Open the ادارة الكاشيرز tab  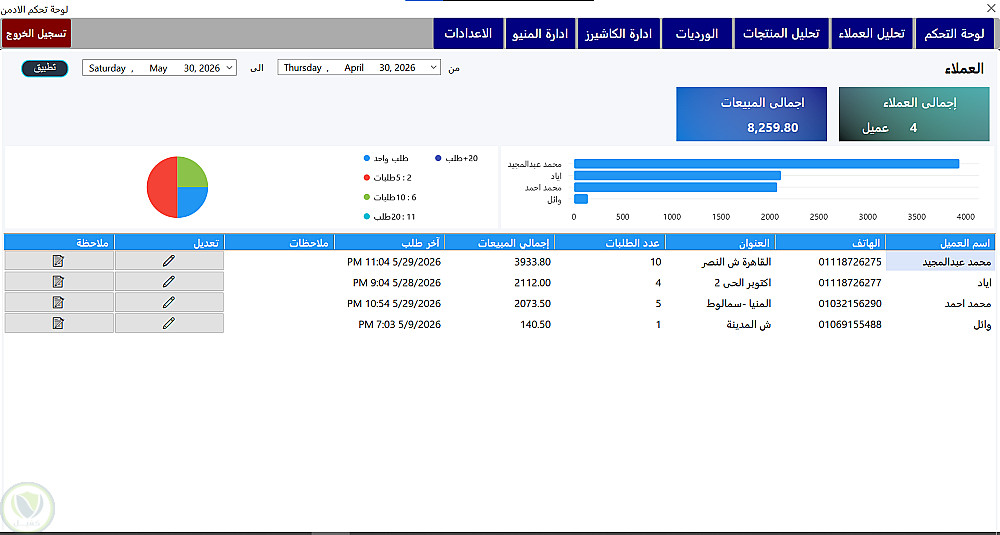click(x=619, y=34)
